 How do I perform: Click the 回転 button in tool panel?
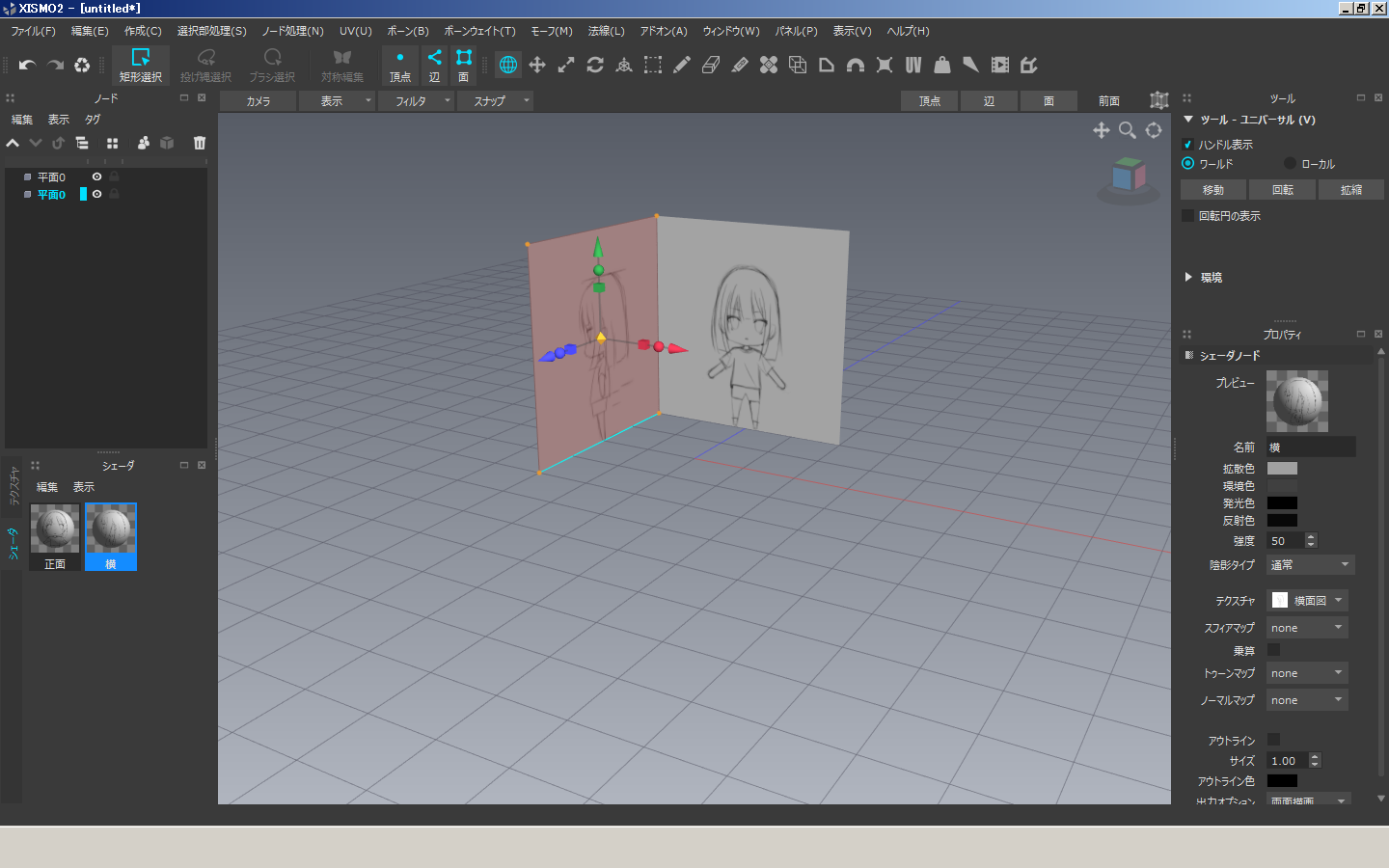(1283, 190)
